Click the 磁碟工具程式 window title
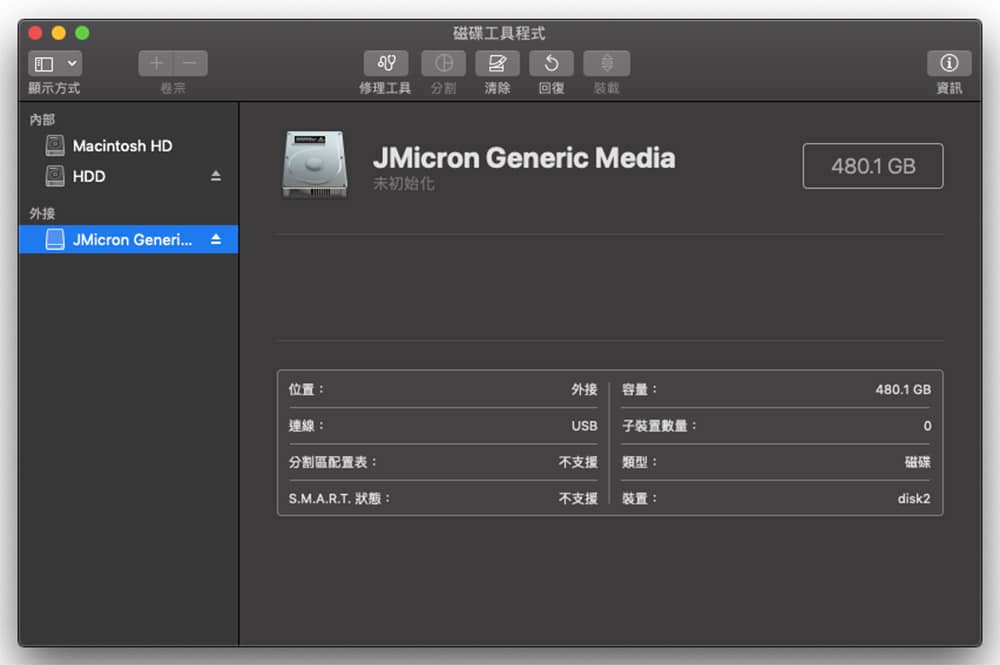 pos(499,33)
